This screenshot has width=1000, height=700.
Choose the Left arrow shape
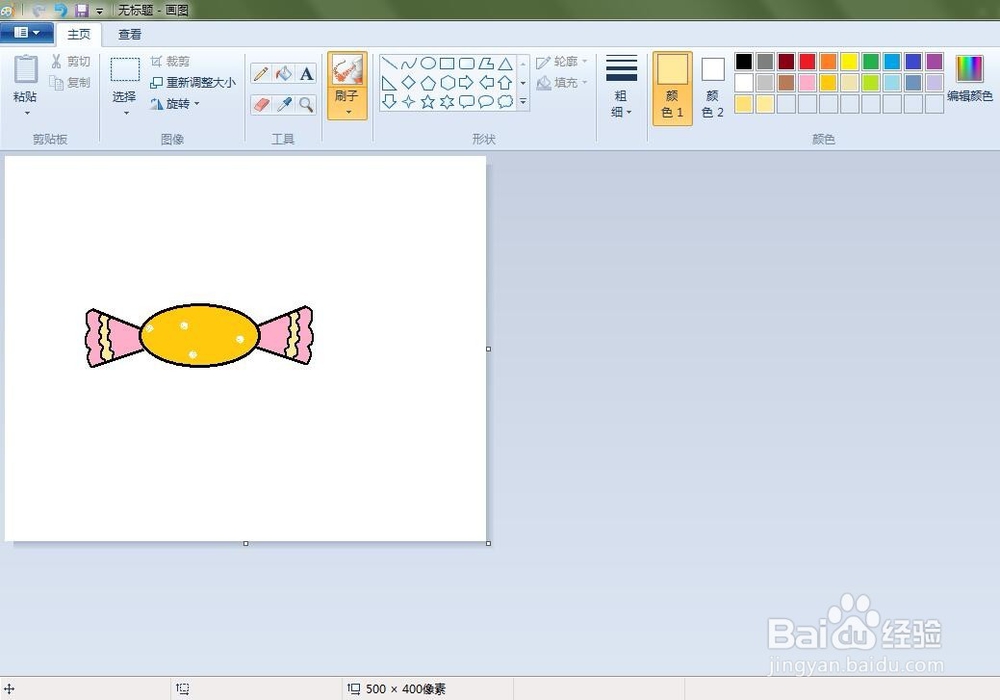pos(486,82)
